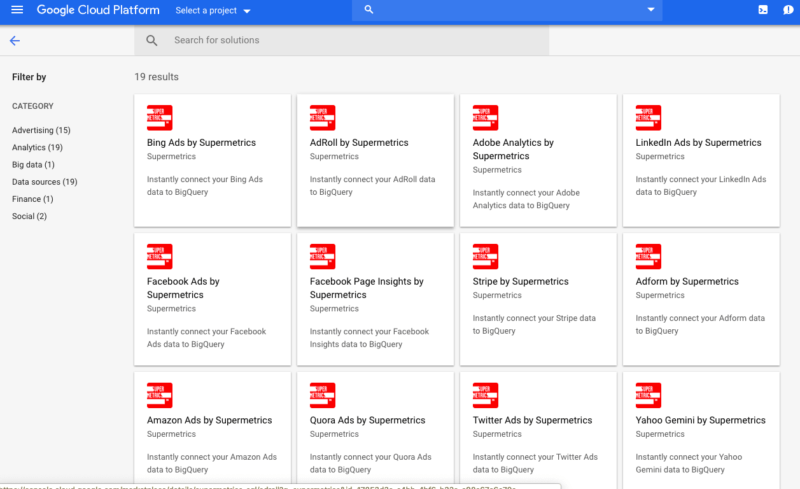Filter by Finance (1) category

(33, 199)
